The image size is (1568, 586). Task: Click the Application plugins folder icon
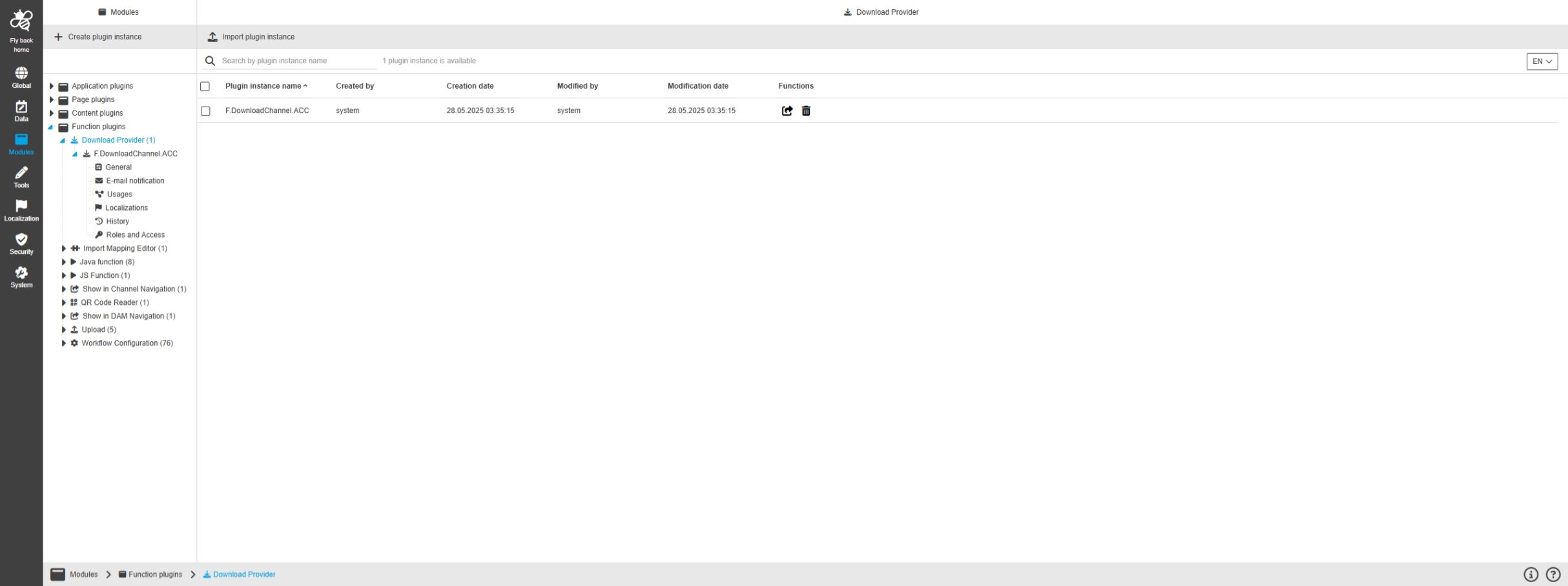pos(63,87)
